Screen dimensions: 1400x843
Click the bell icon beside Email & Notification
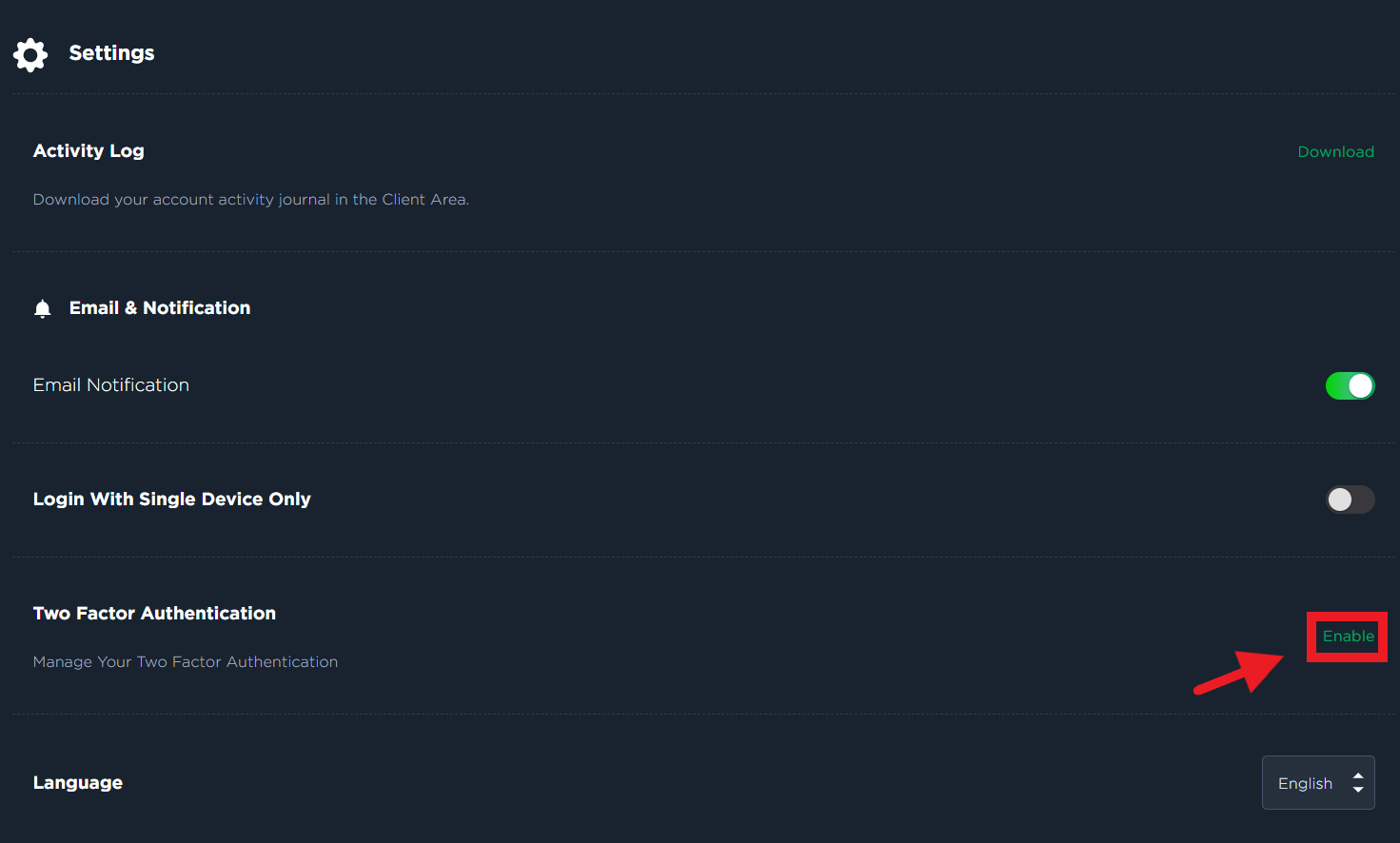(42, 308)
